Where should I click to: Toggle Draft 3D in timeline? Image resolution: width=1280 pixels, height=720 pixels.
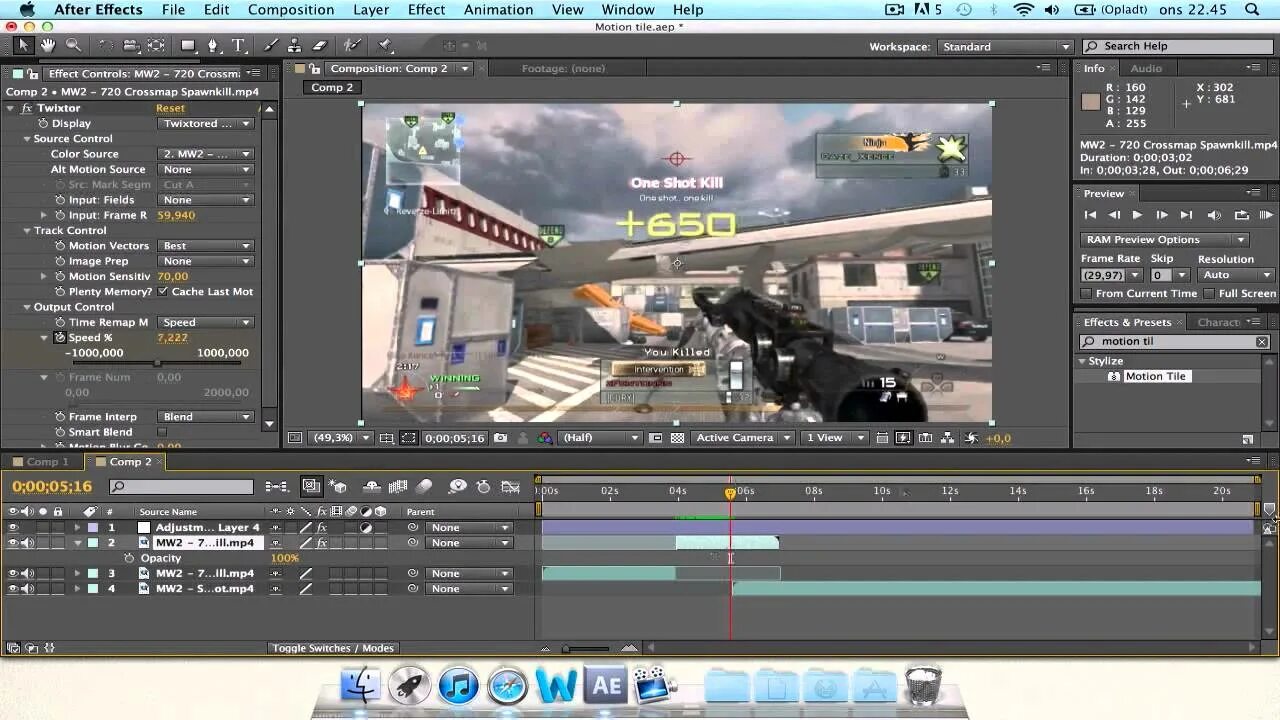coord(339,487)
